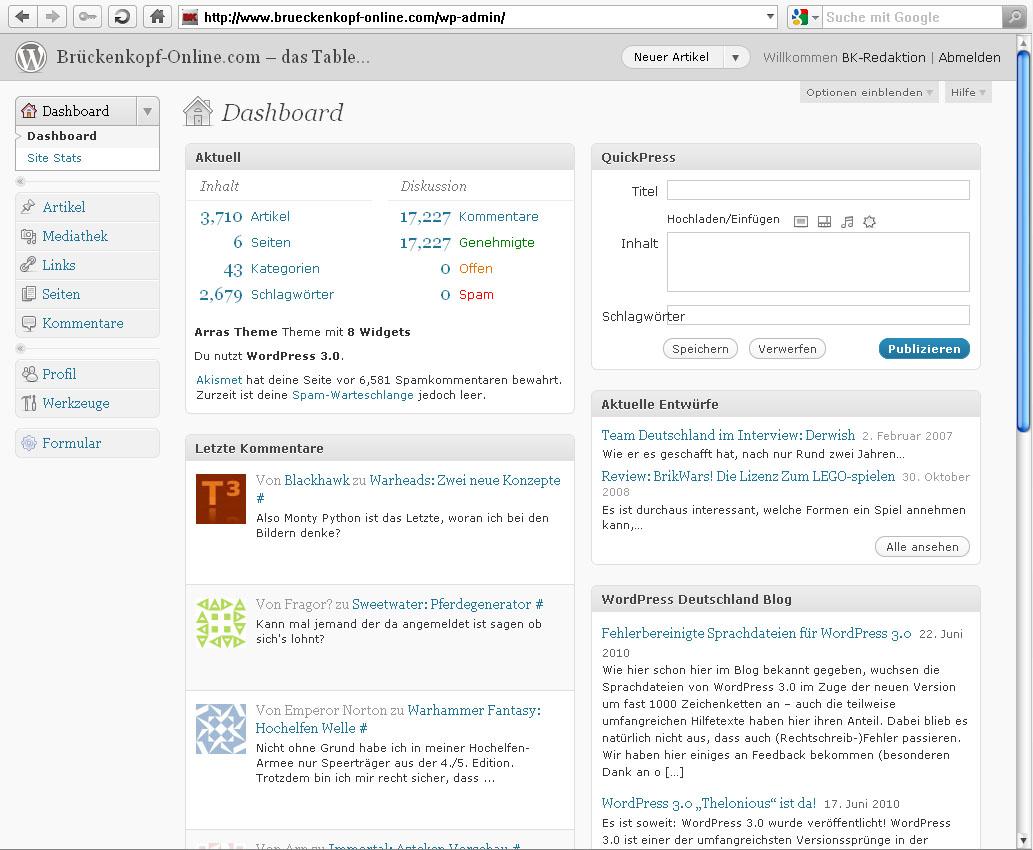Click the Arras Theme link
Viewport: 1033px width, 850px height.
click(x=236, y=332)
